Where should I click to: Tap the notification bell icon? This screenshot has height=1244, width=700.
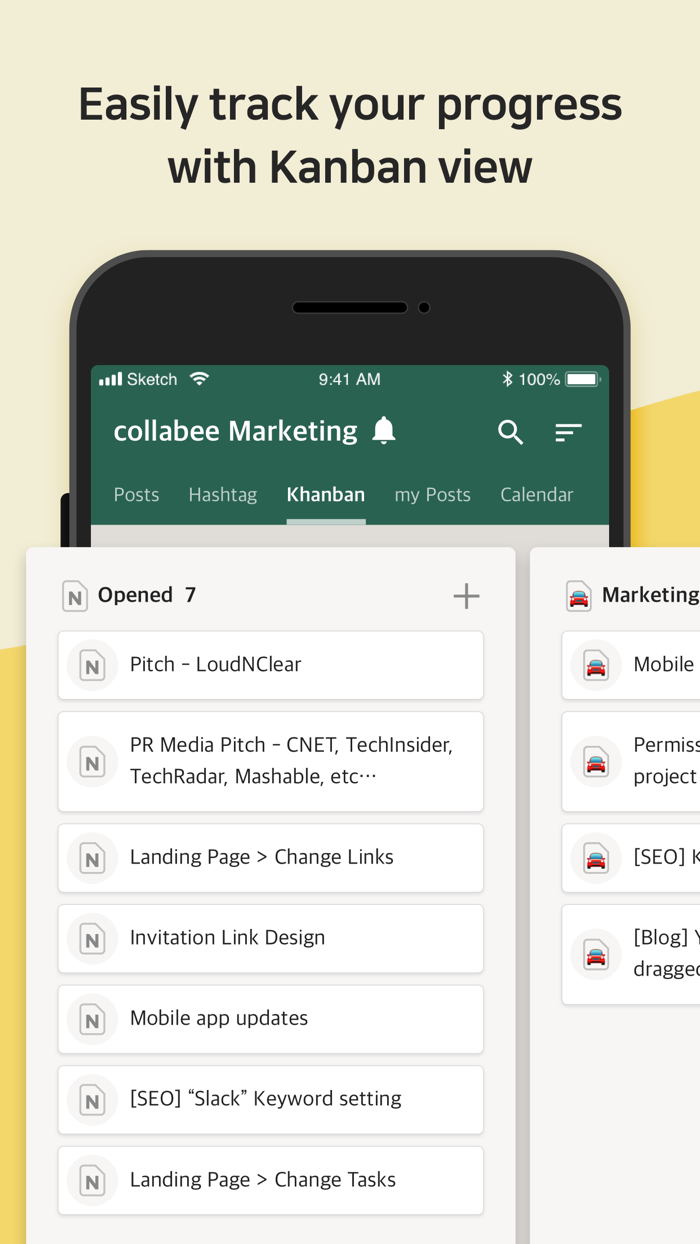click(384, 431)
